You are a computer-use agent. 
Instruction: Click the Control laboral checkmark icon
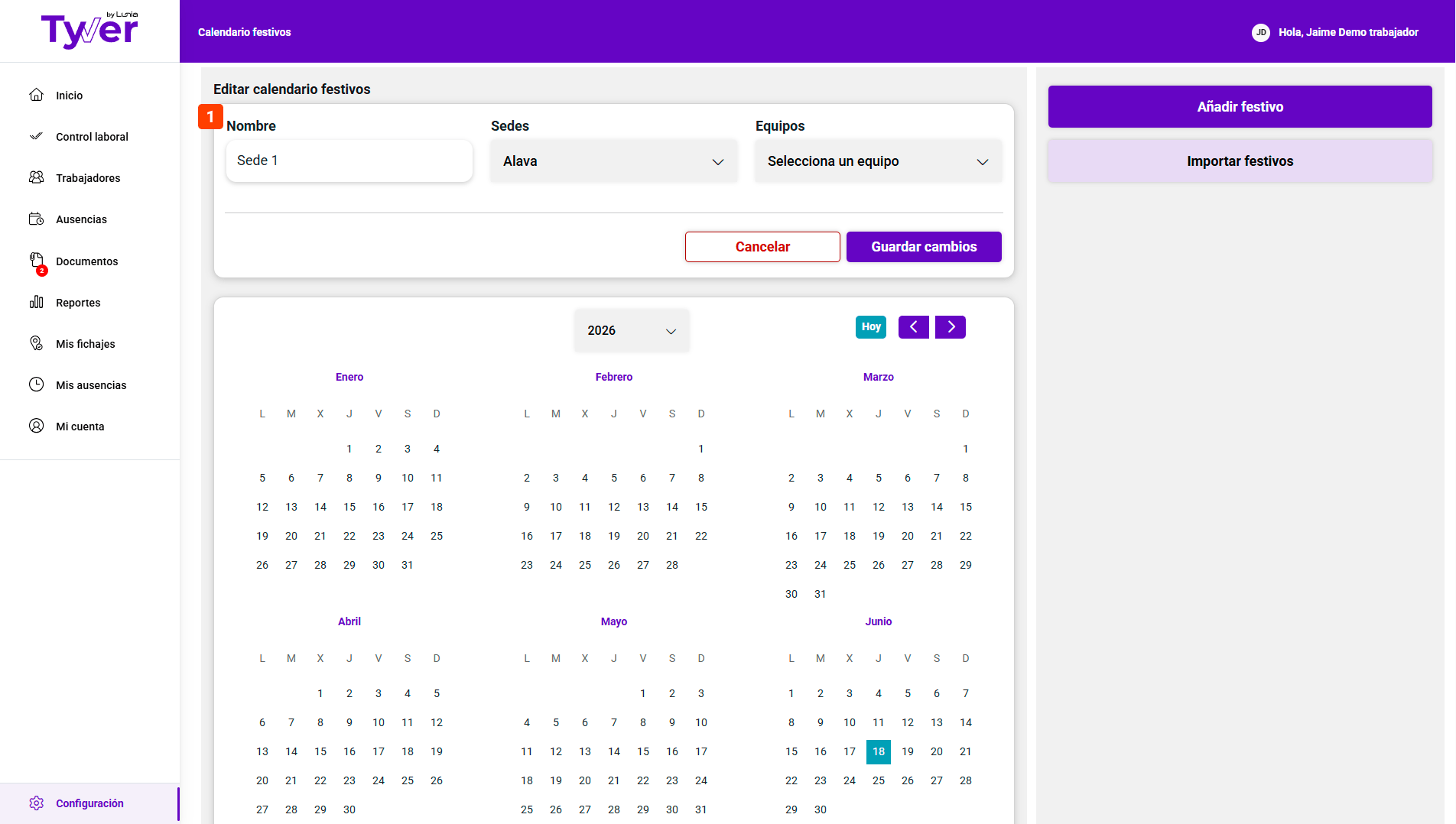coord(36,136)
